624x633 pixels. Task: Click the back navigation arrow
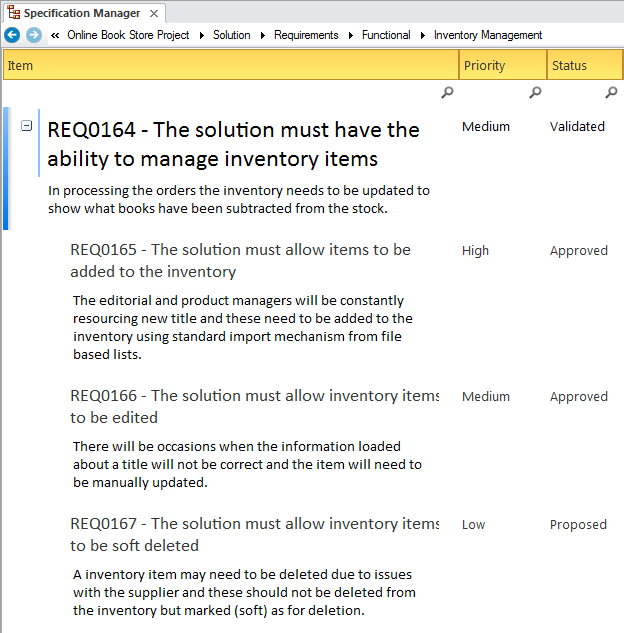coord(12,35)
